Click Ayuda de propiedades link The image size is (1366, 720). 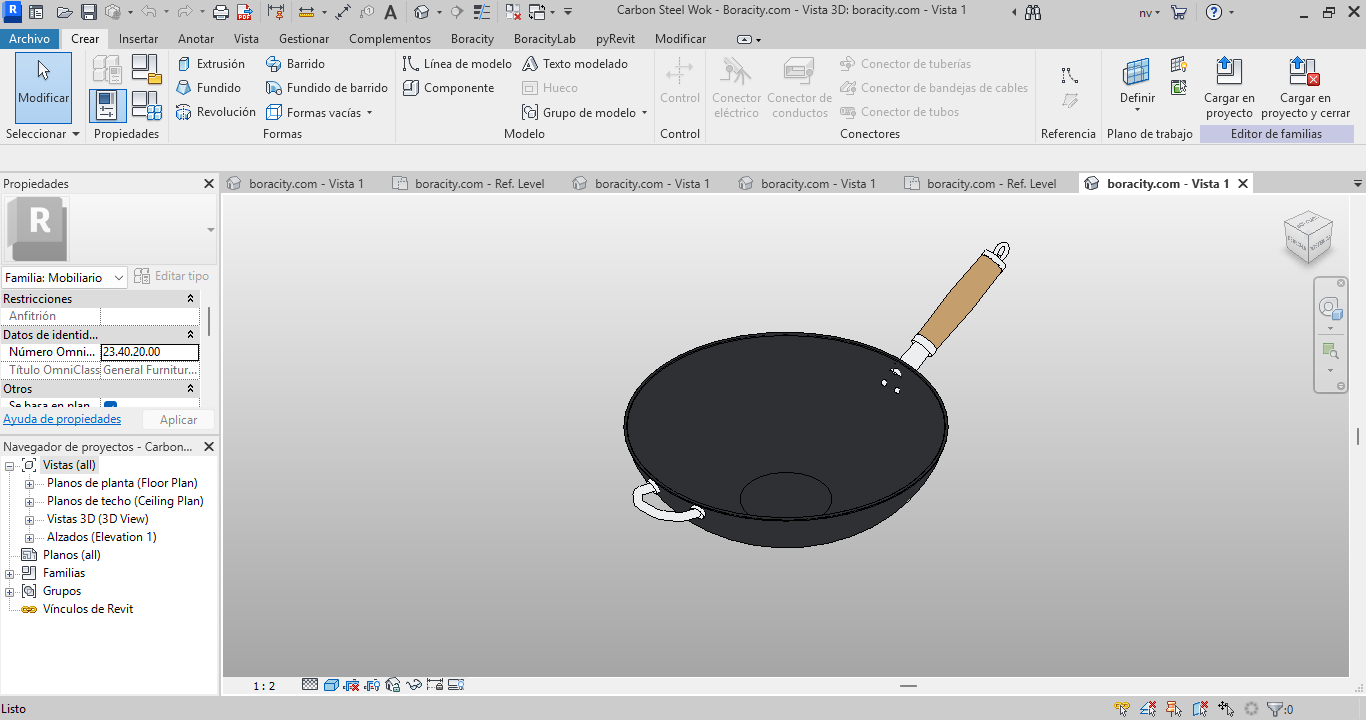[x=62, y=419]
